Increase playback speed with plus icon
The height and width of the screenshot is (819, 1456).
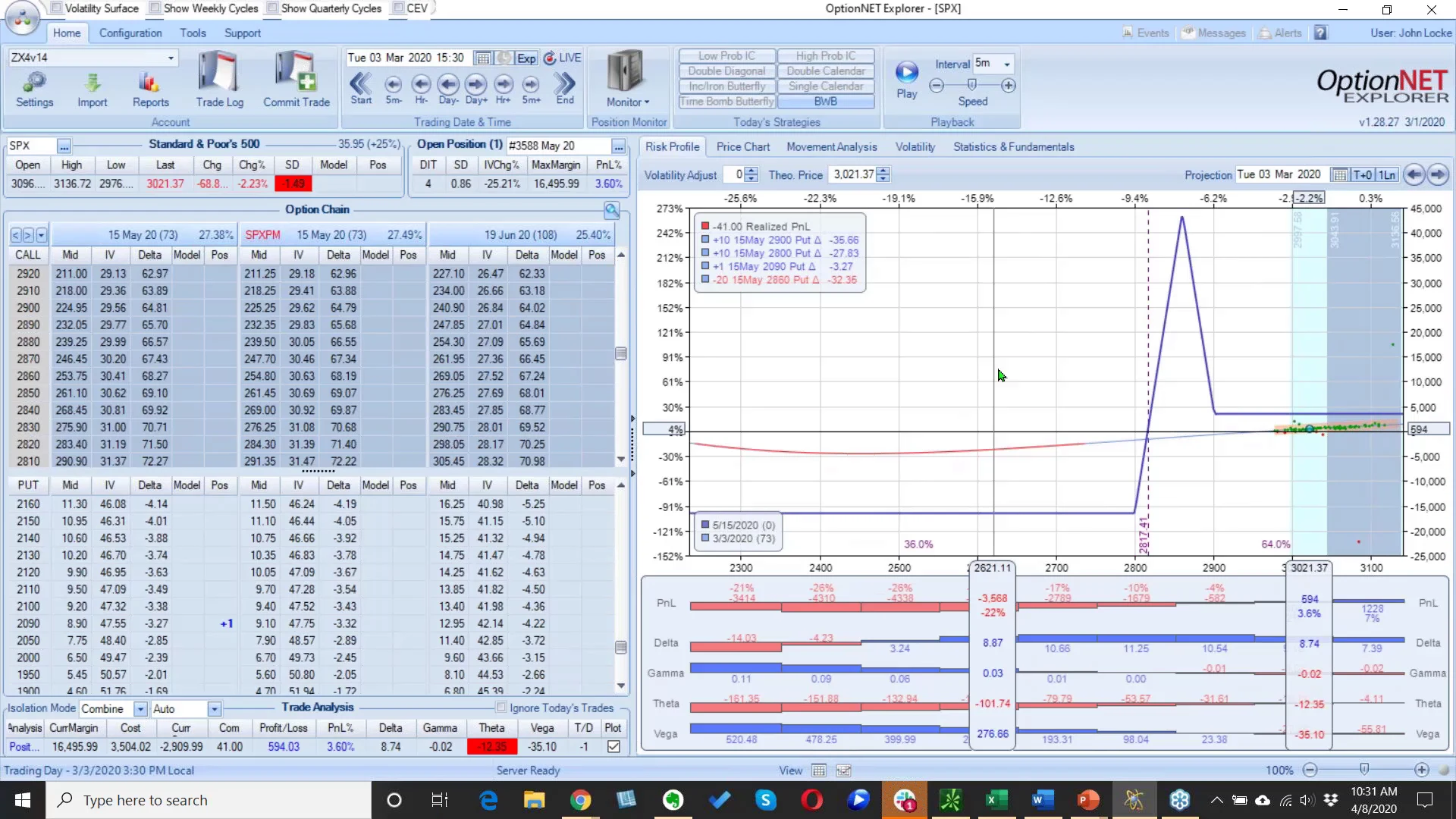point(1009,86)
